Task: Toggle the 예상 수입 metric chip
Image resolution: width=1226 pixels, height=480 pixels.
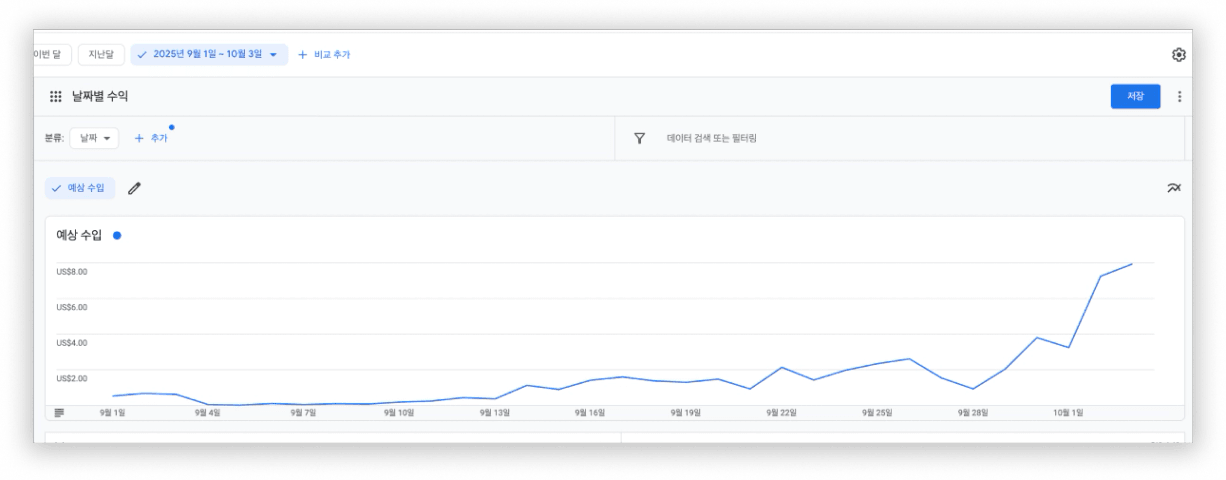Action: click(80, 188)
